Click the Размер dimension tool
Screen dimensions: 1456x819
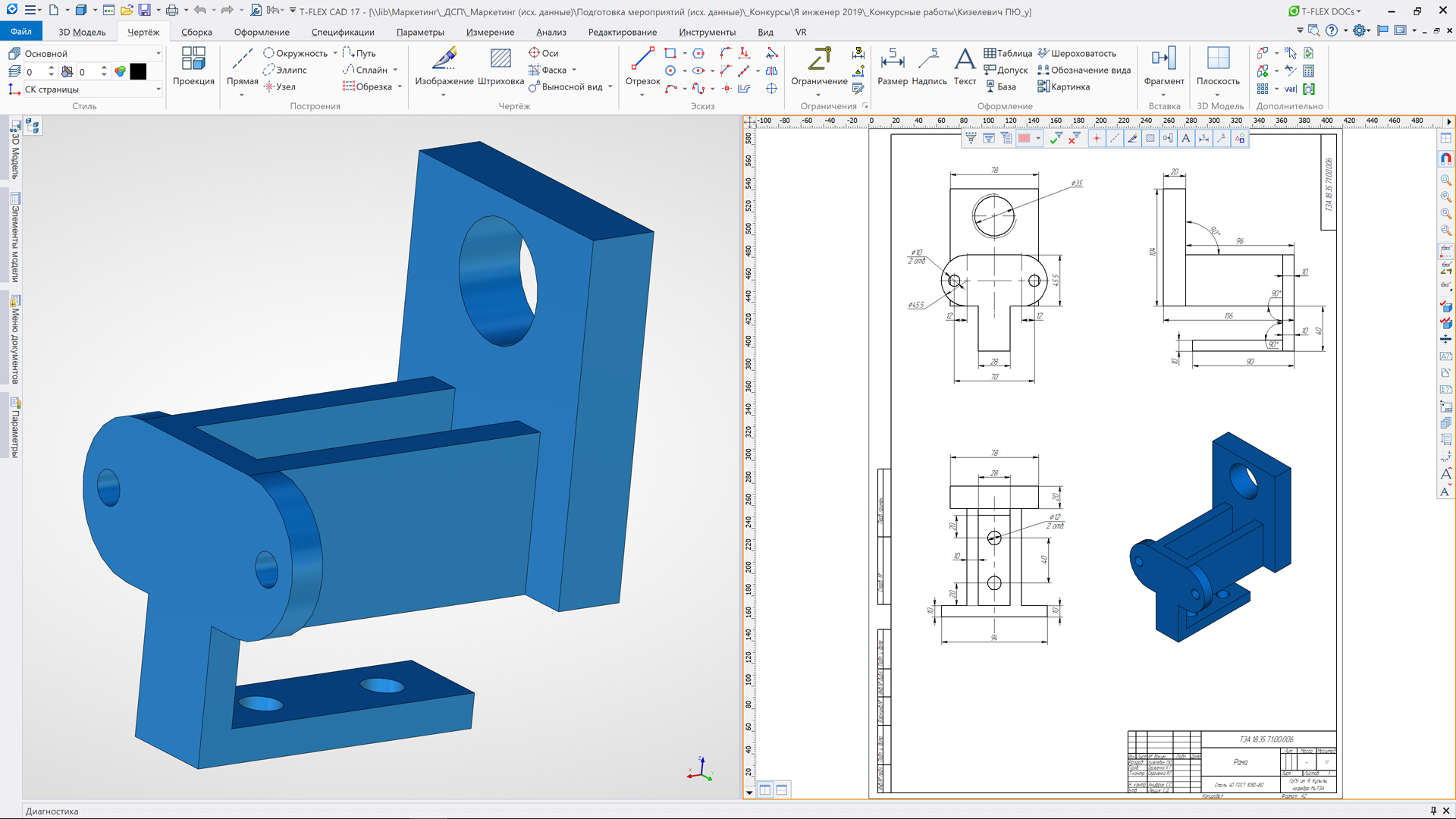(x=892, y=67)
